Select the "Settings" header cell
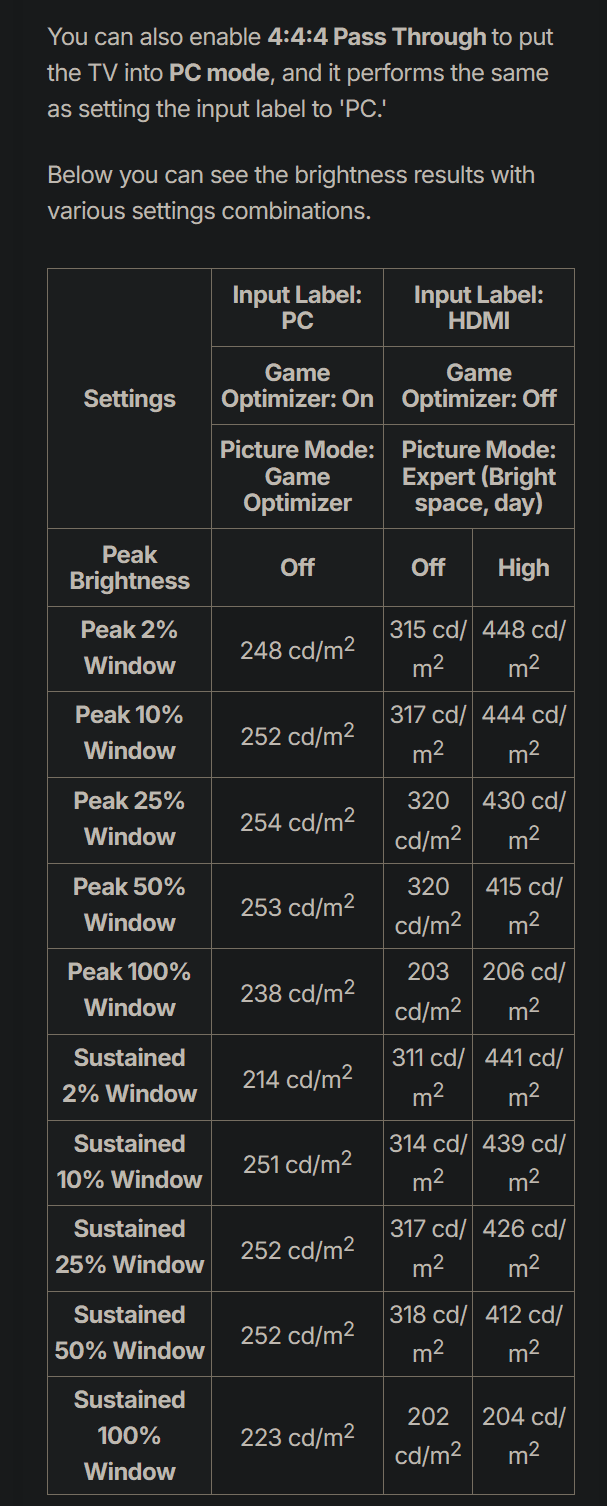 [129, 399]
